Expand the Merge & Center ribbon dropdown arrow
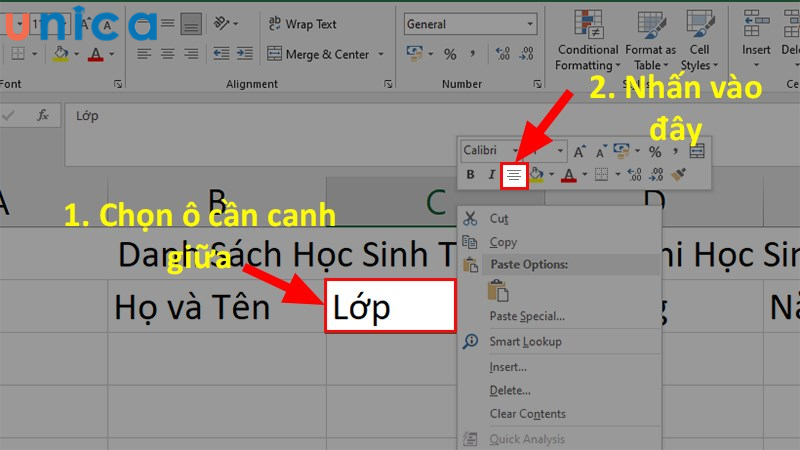 point(381,54)
